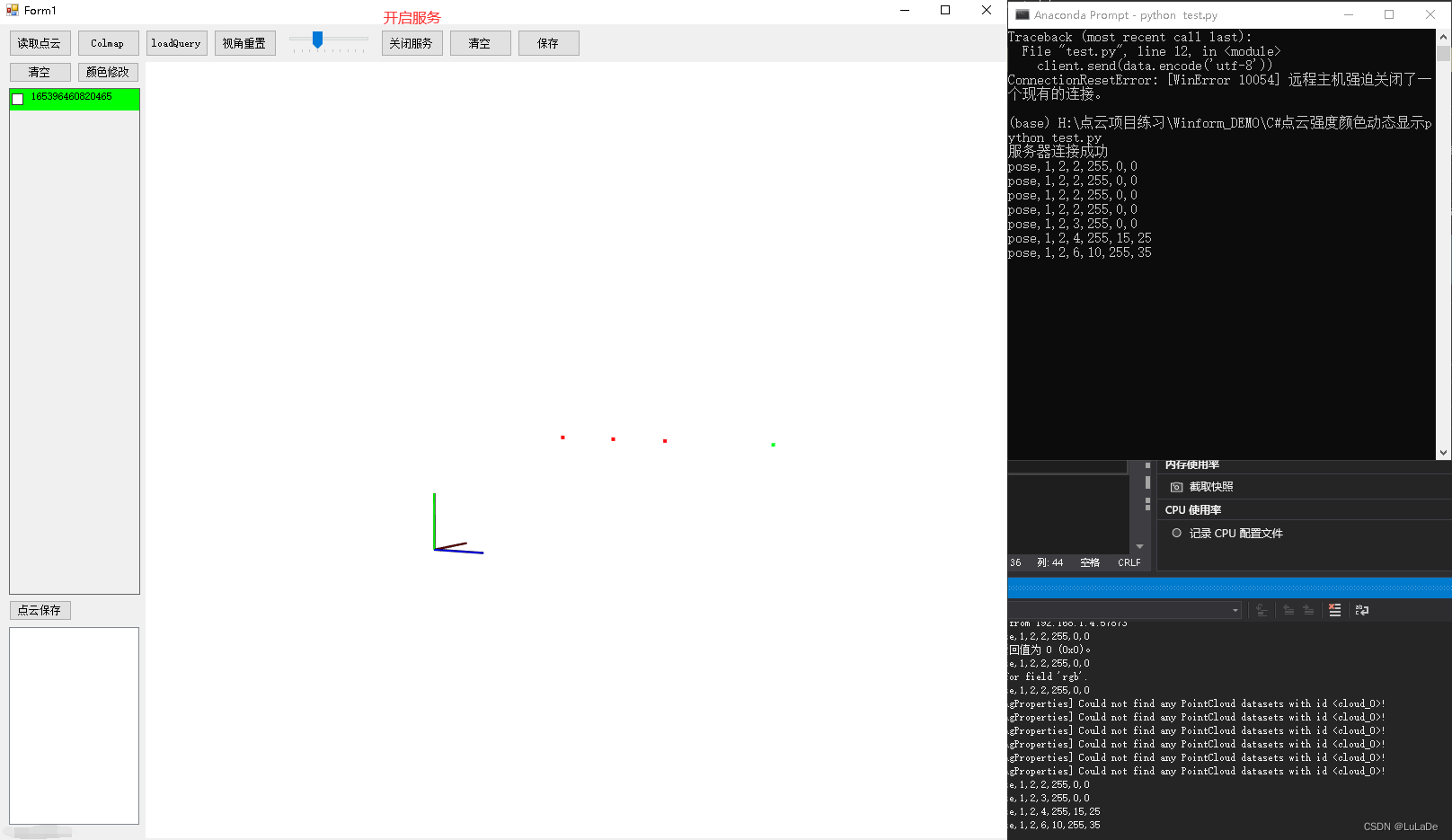Screen dimensions: 1452x840
Task: Select 记录 CPU 配置文件 radio button
Action: pos(1176,533)
